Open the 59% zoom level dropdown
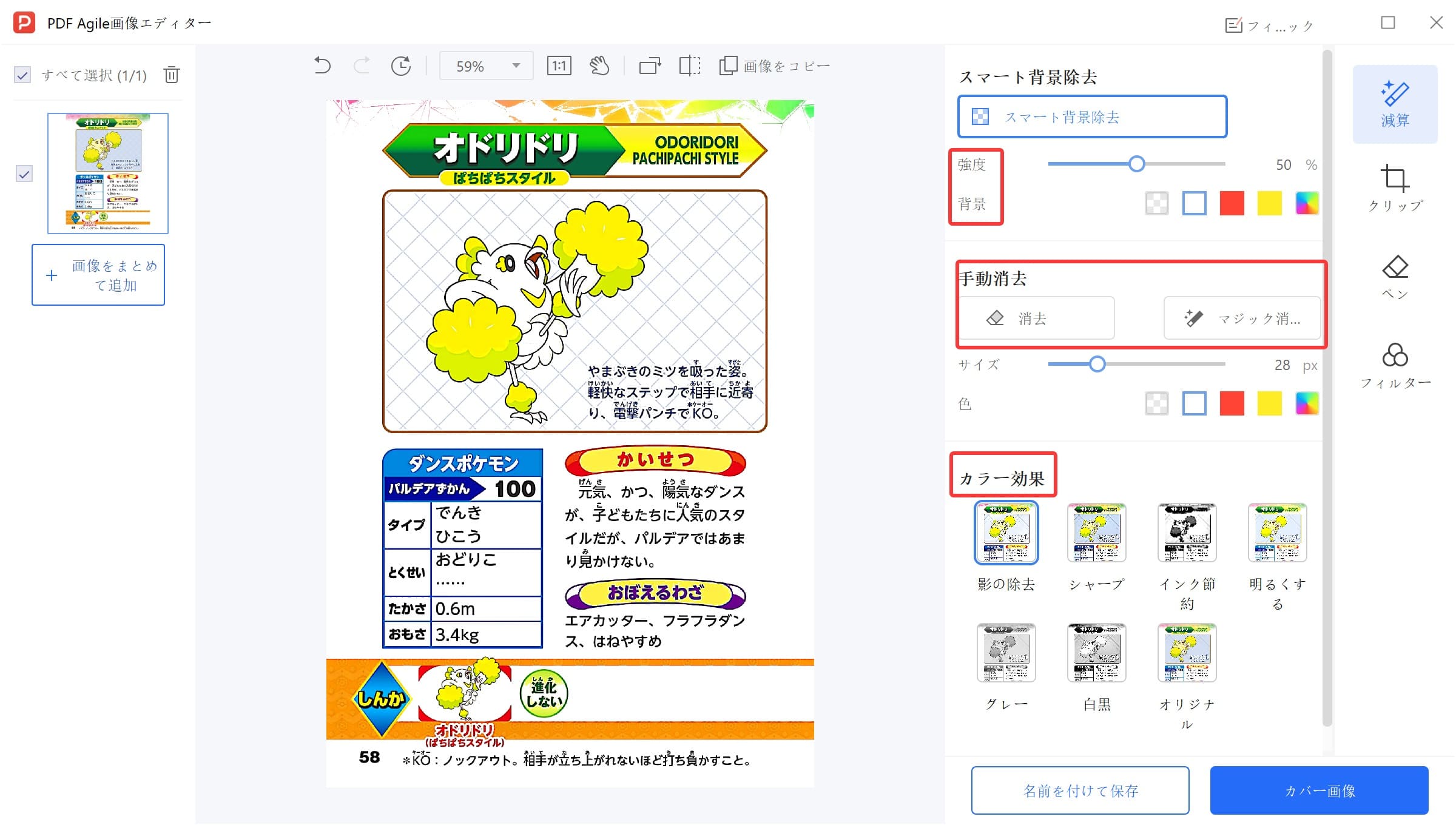Viewport: 1456px width, 825px height. pos(485,66)
